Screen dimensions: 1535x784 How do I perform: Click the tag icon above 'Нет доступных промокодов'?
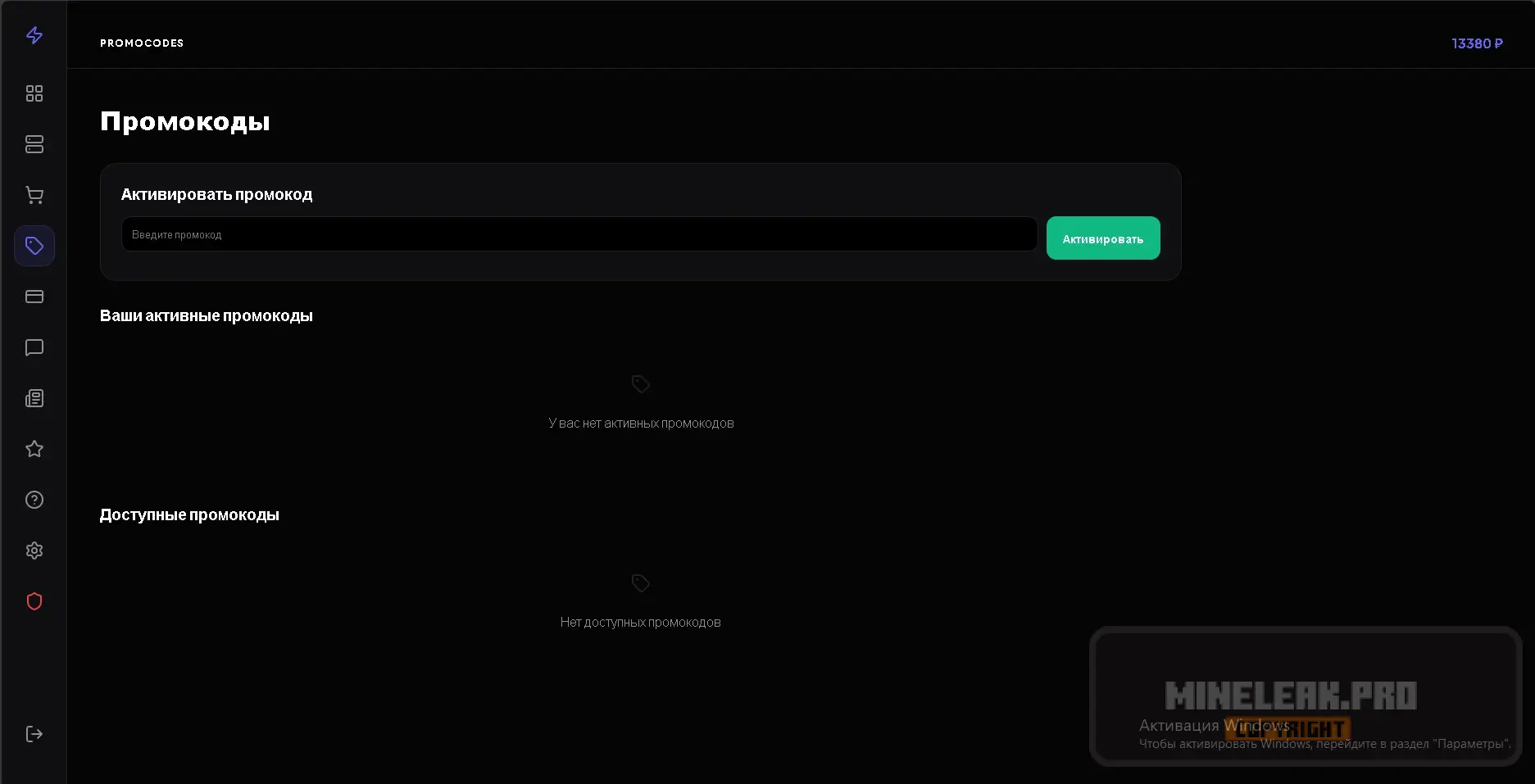(640, 583)
